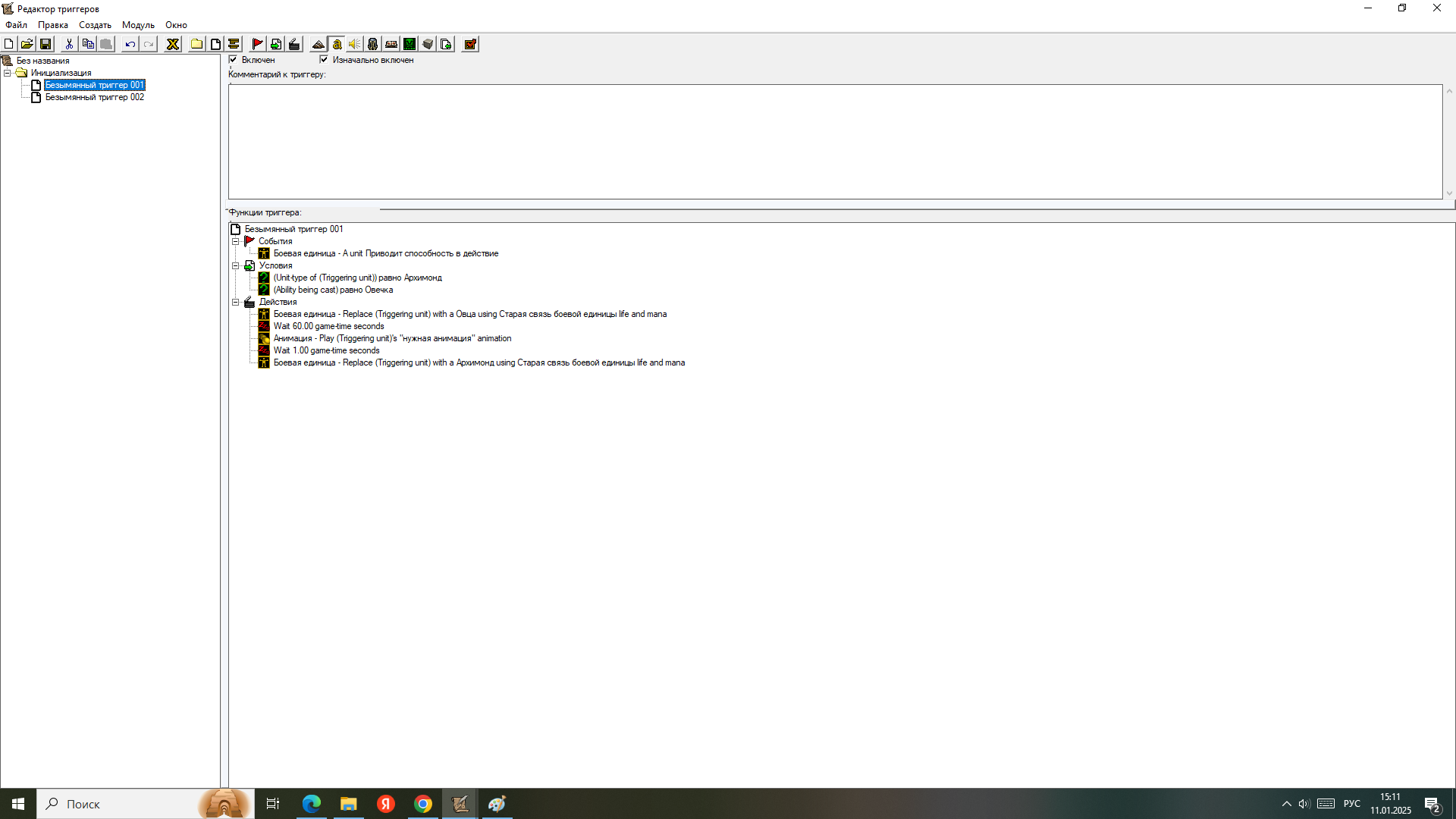The image size is (1456, 819).
Task: Click the Save floppy disk icon
Action: click(45, 44)
